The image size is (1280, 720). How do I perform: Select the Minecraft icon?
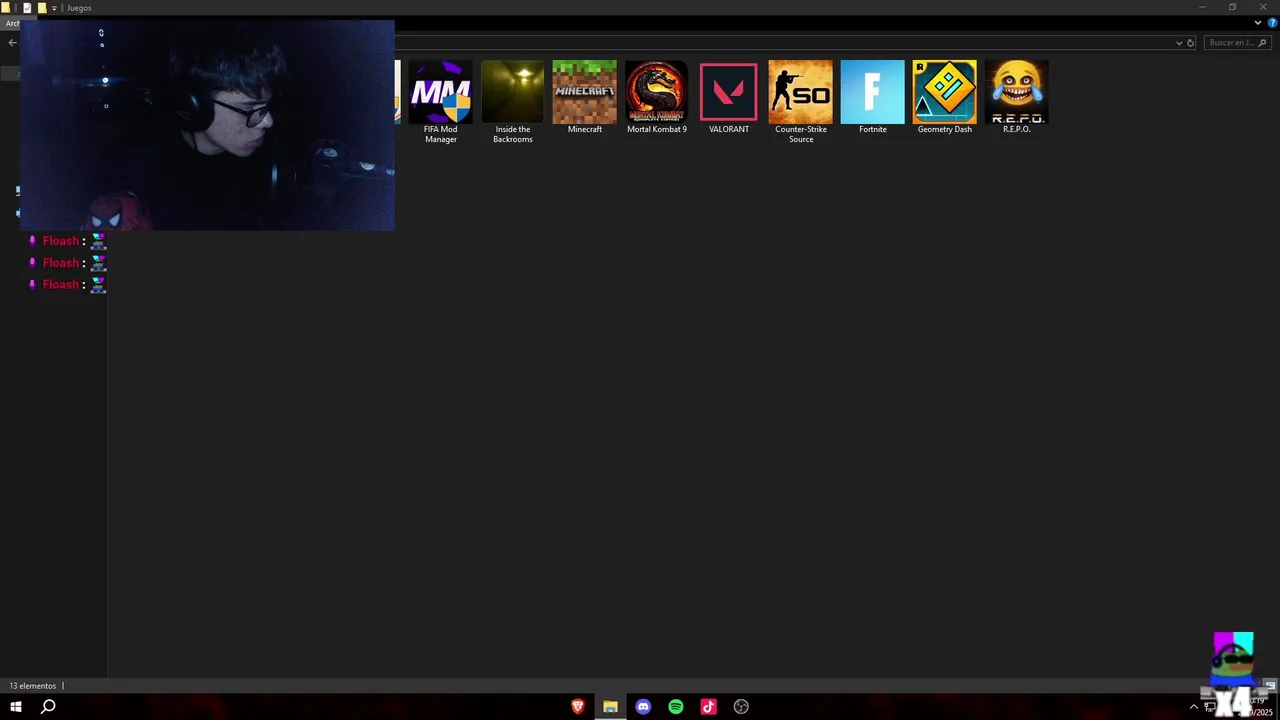[x=585, y=92]
